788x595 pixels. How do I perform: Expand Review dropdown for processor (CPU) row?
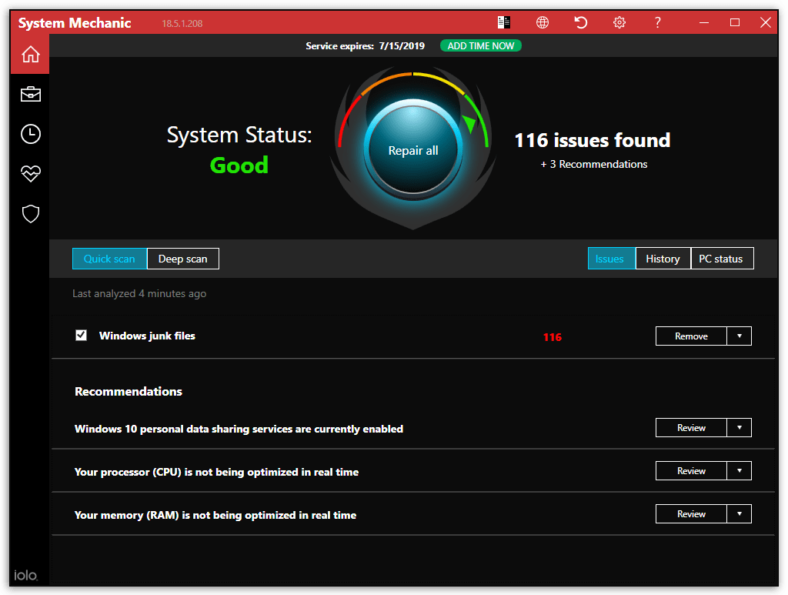tap(739, 471)
